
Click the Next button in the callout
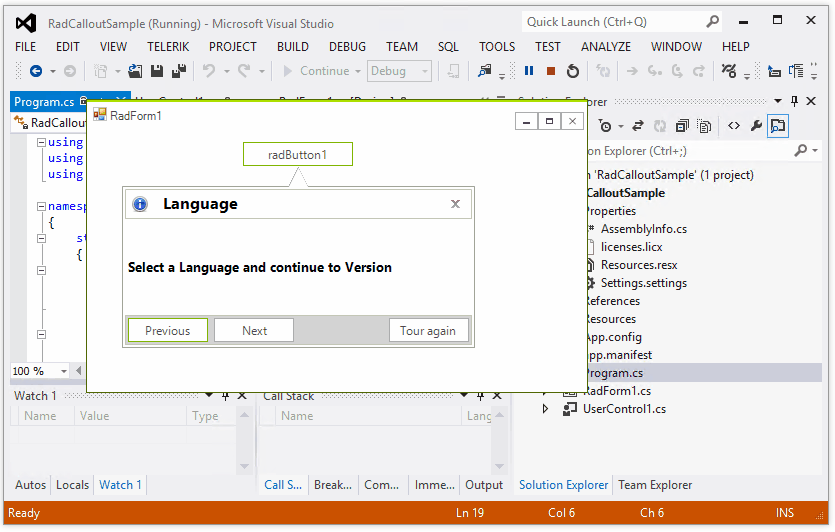[254, 331]
